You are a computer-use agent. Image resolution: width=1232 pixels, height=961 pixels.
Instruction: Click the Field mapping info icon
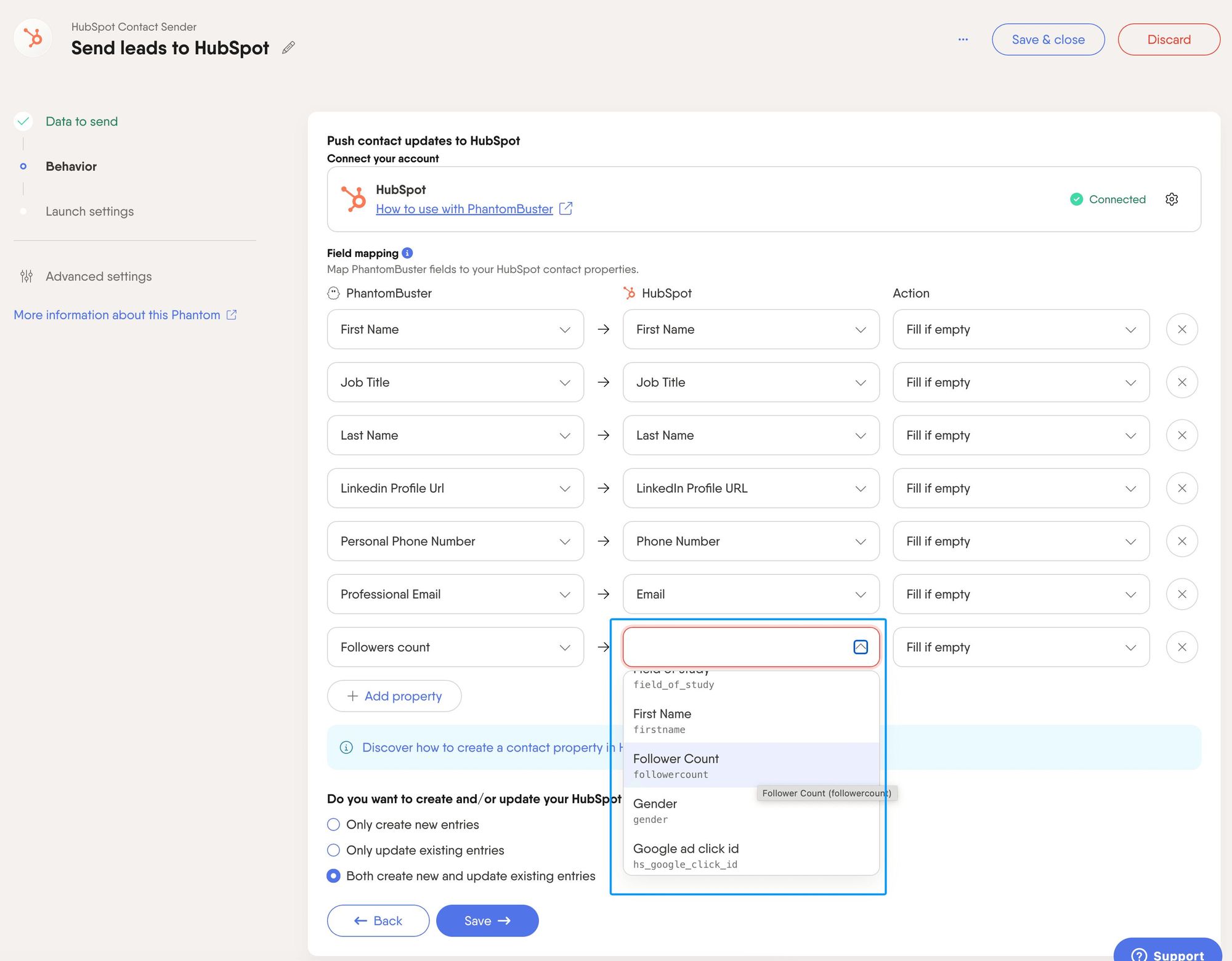coord(407,253)
